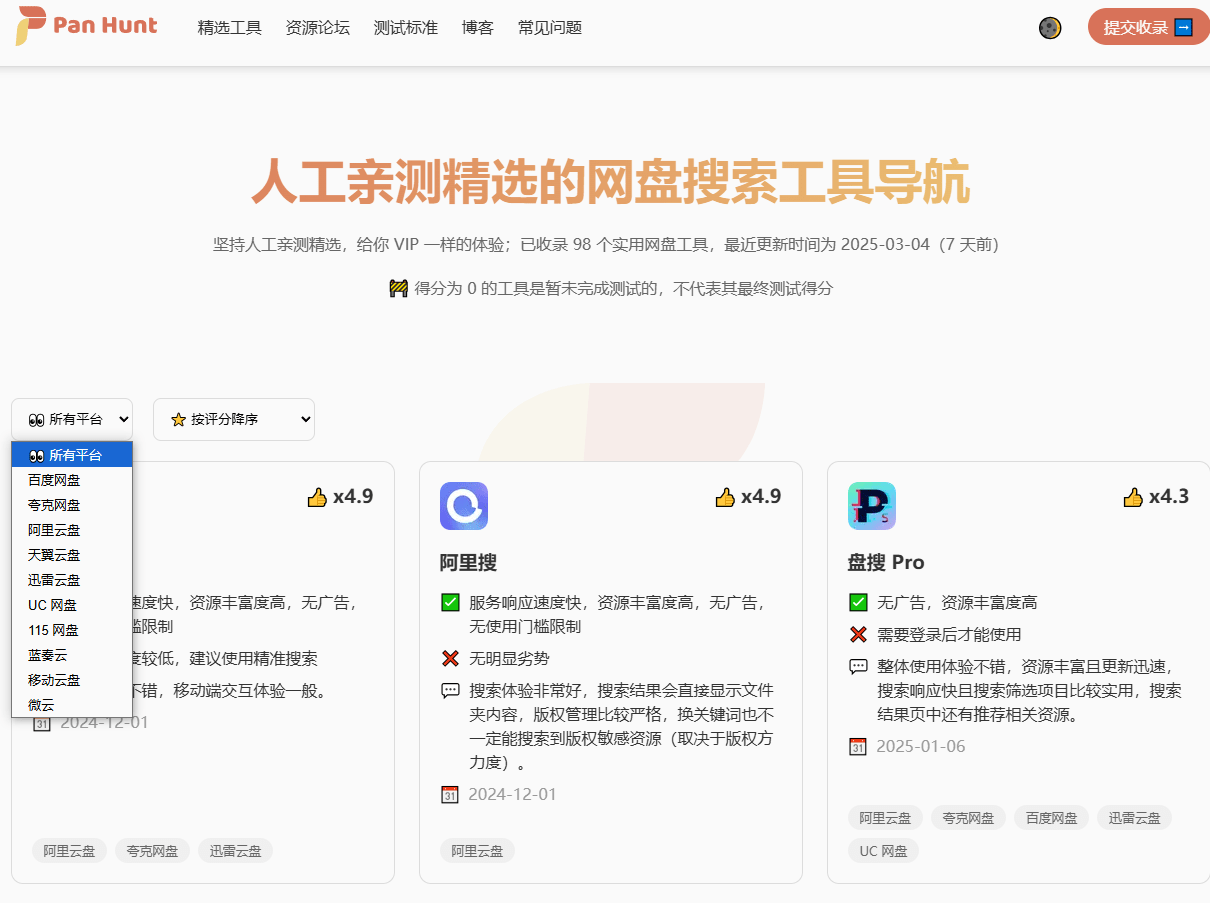Open the 测试标准 navigation menu item
The height and width of the screenshot is (903, 1210).
tap(405, 28)
